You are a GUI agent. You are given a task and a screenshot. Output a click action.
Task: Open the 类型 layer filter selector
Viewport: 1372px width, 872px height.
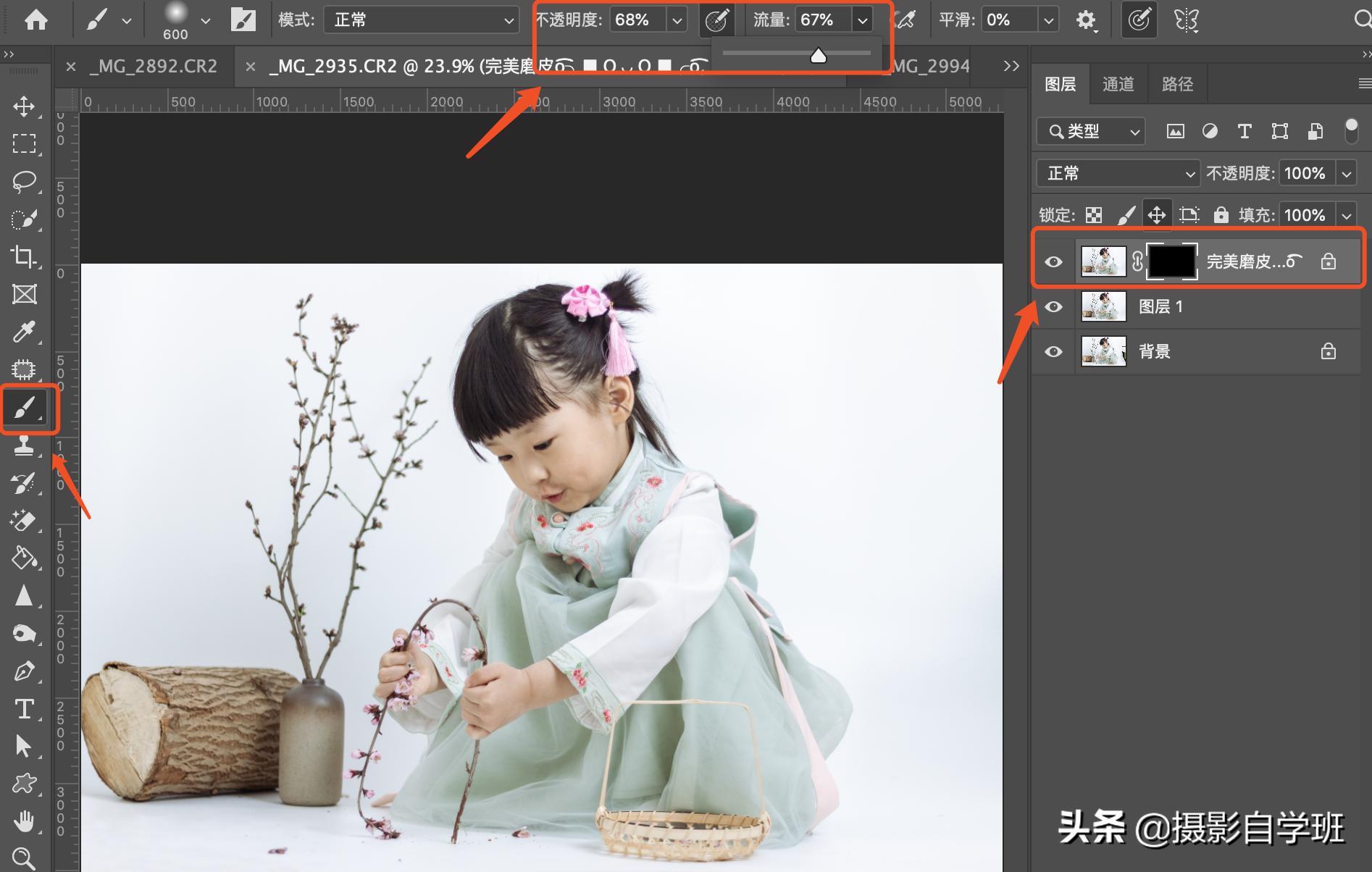pos(1089,131)
